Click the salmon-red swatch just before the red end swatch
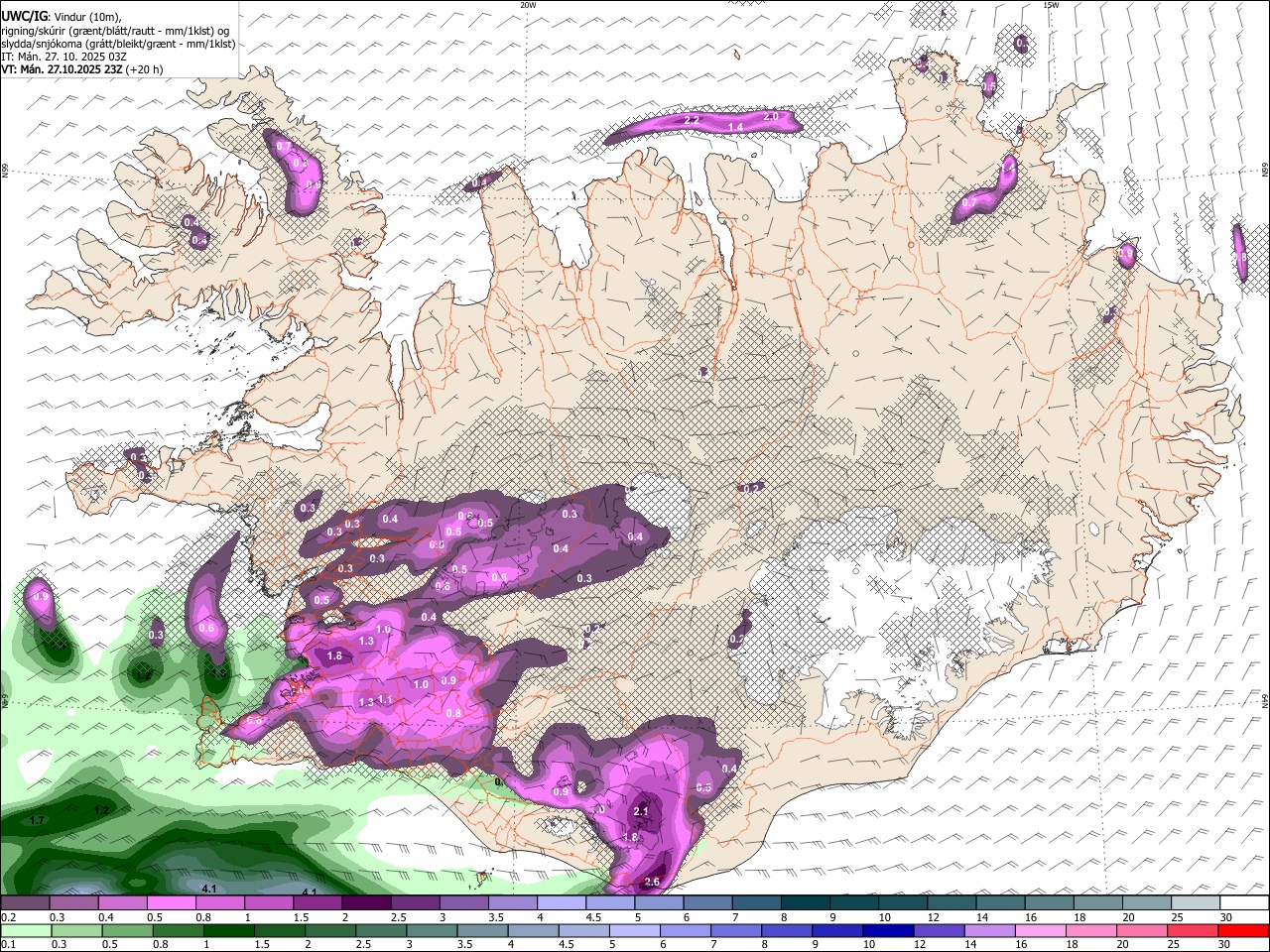This screenshot has width=1270, height=952. [1192, 931]
